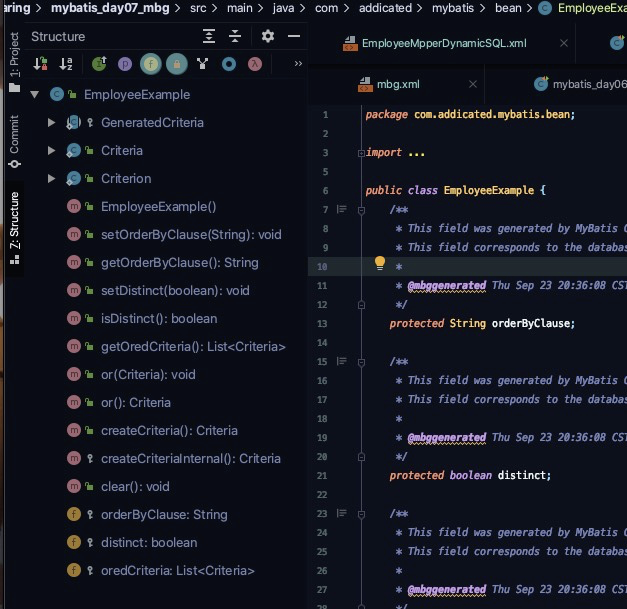Select setDistinct(boolean) method
Screen dimensions: 627x609
click(175, 291)
